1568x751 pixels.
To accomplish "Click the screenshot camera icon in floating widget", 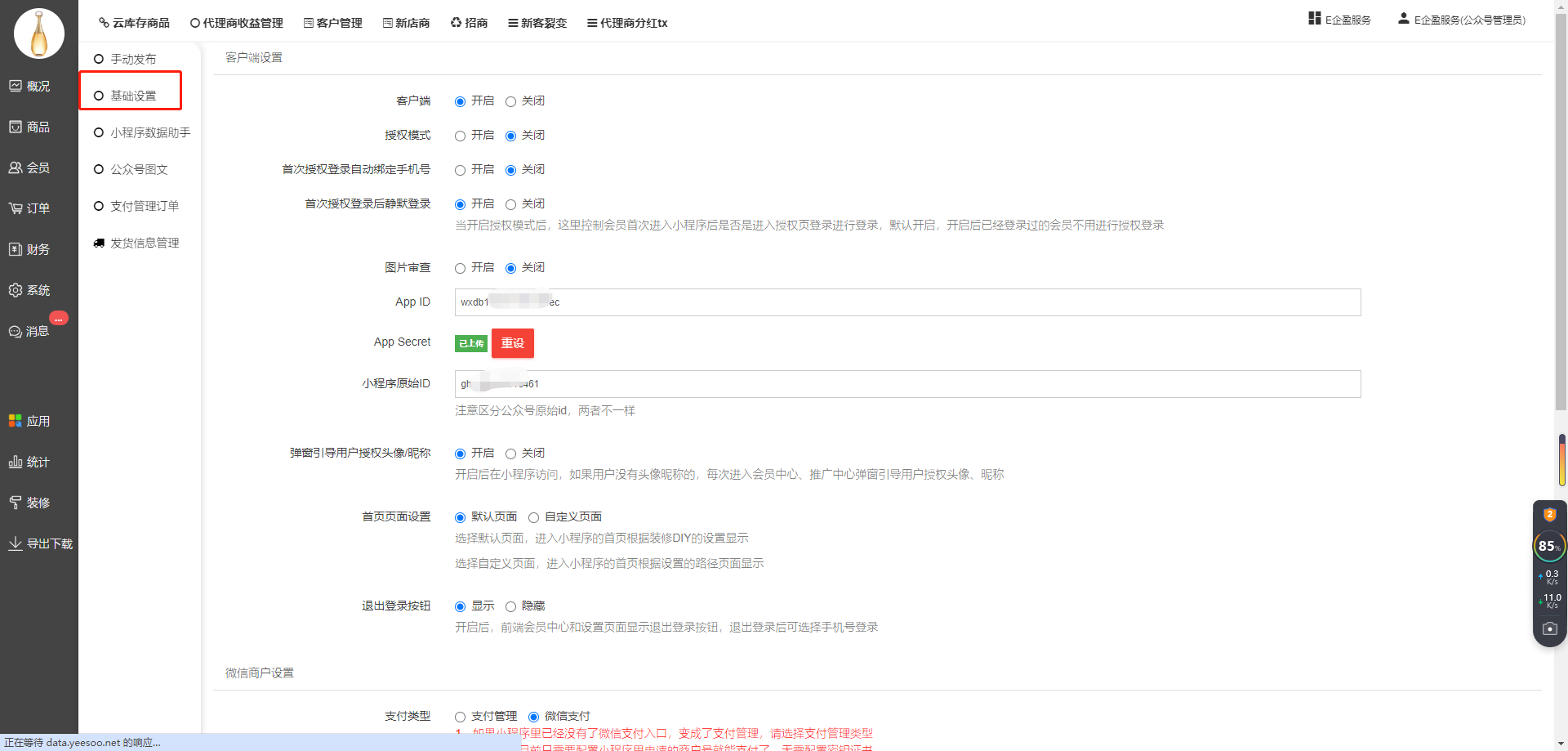I will tap(1549, 628).
